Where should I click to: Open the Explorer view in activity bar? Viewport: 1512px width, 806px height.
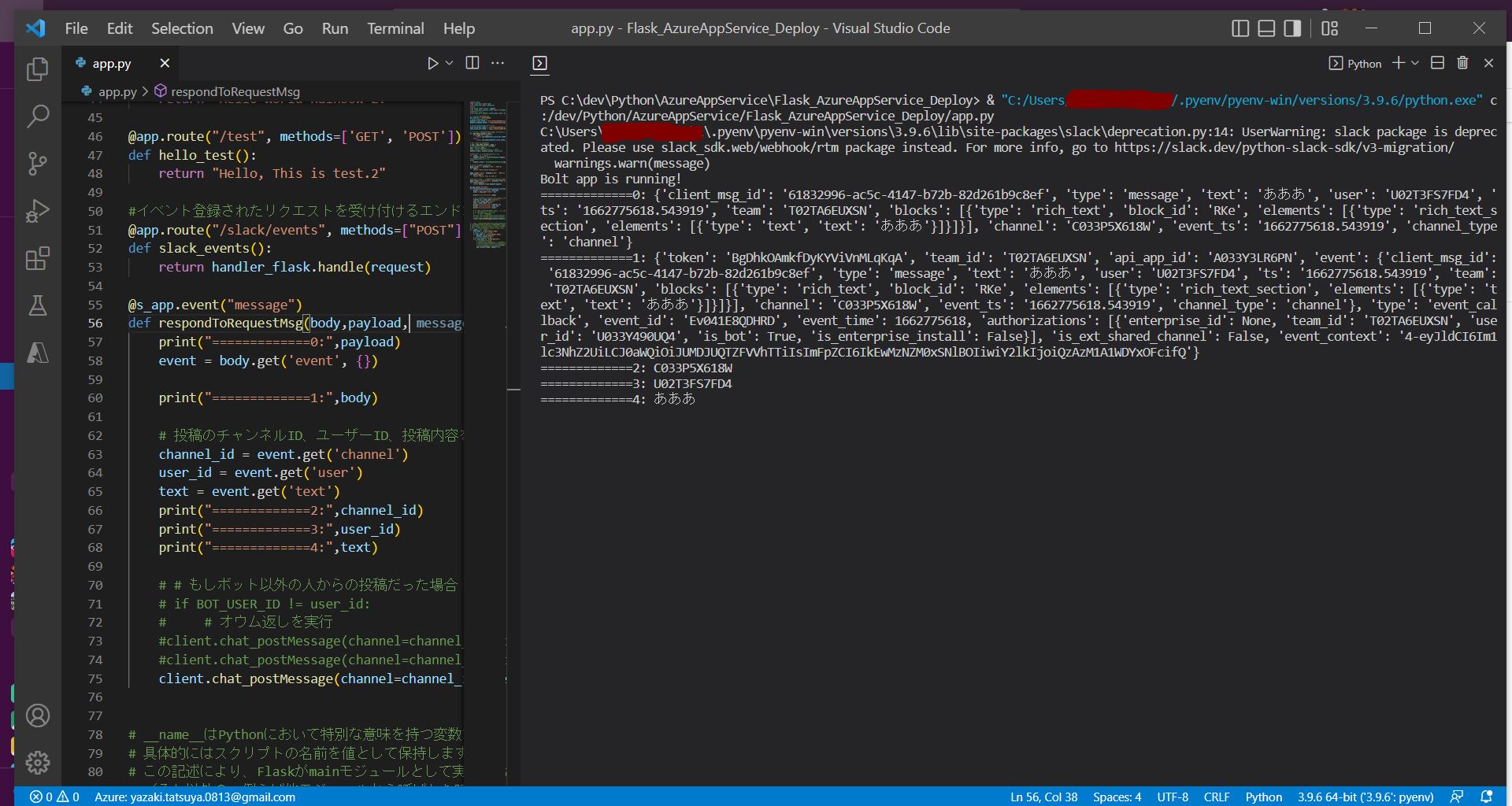(x=37, y=69)
